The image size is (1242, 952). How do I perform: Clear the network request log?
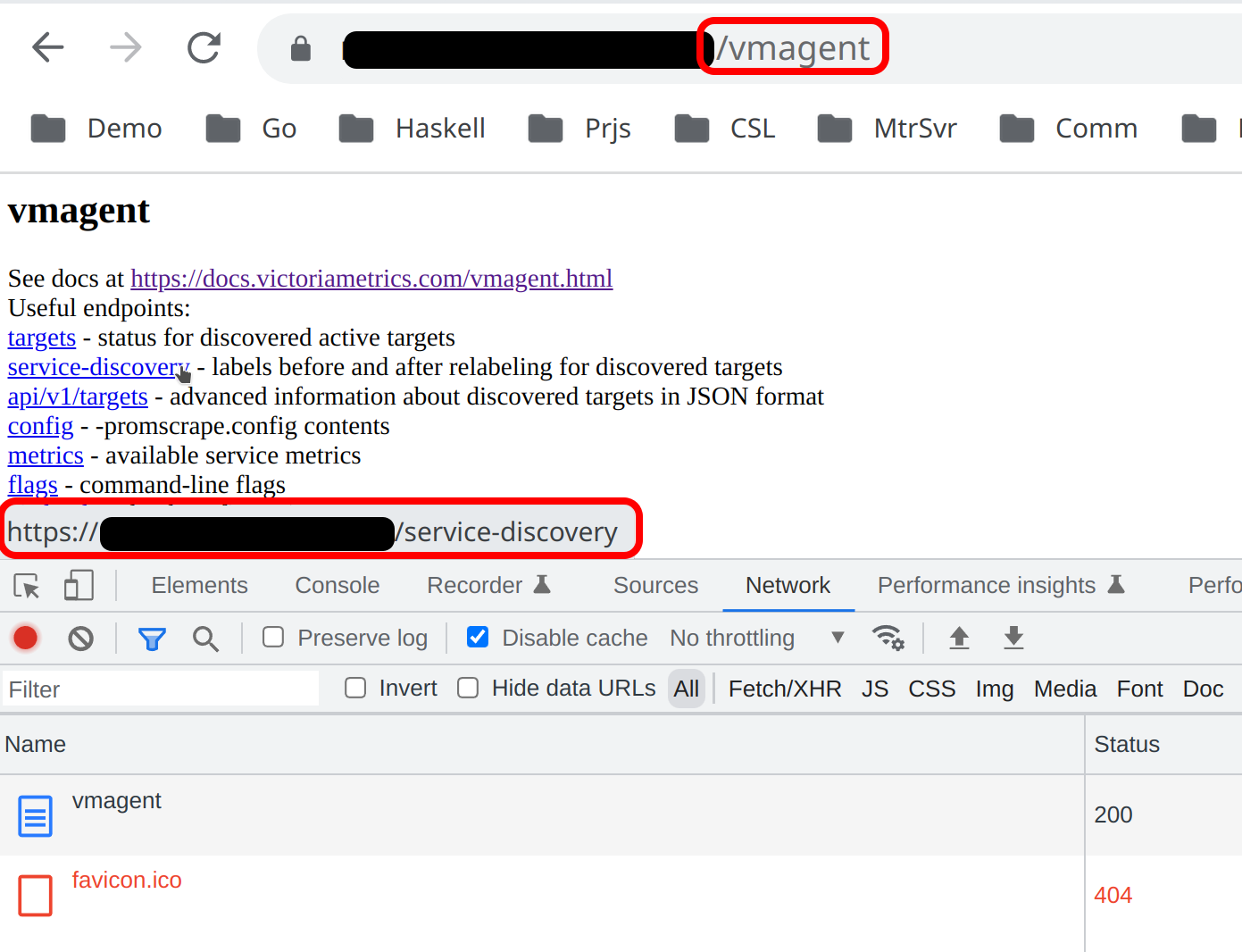80,638
